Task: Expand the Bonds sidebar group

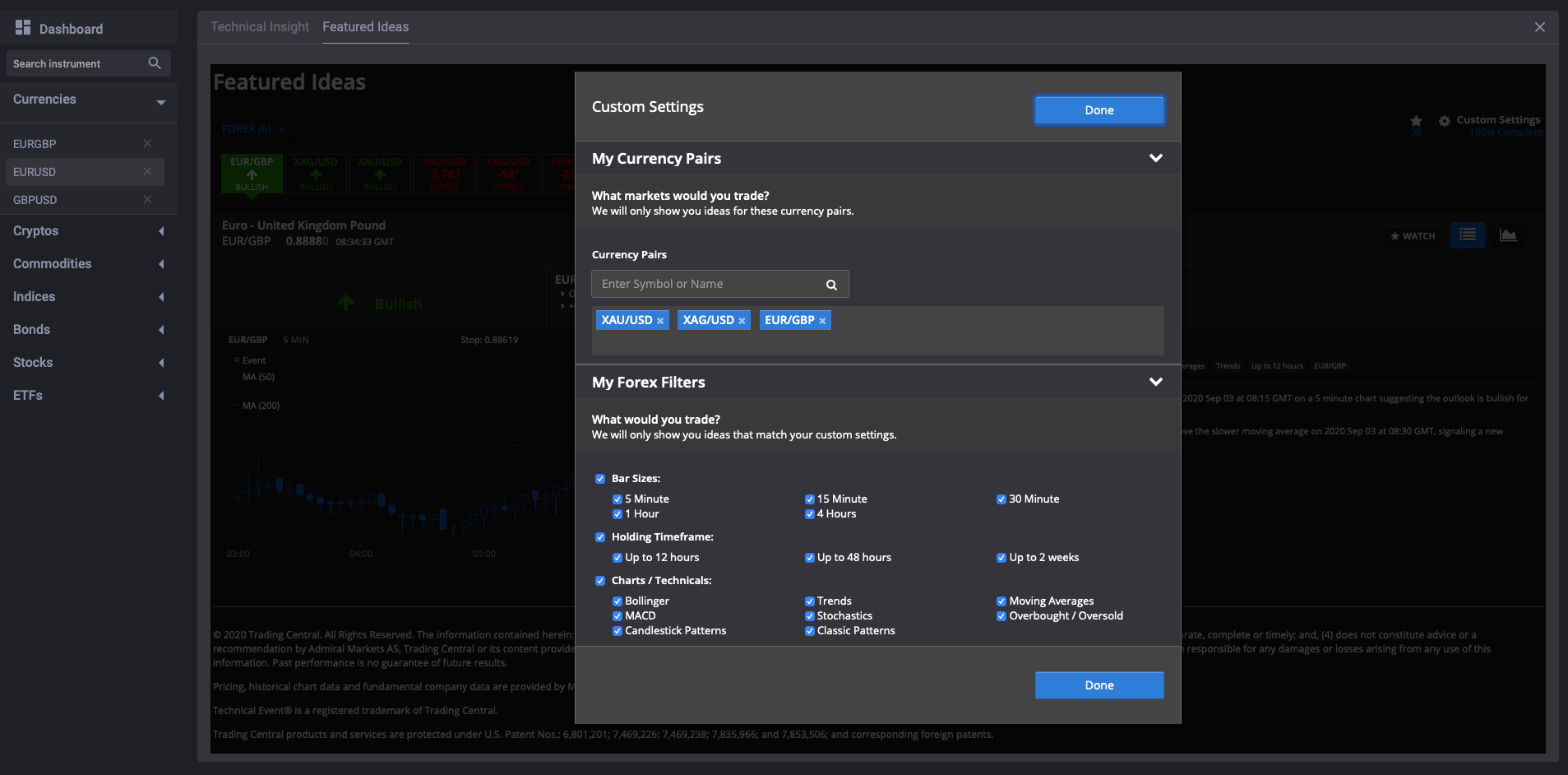Action: click(x=161, y=330)
